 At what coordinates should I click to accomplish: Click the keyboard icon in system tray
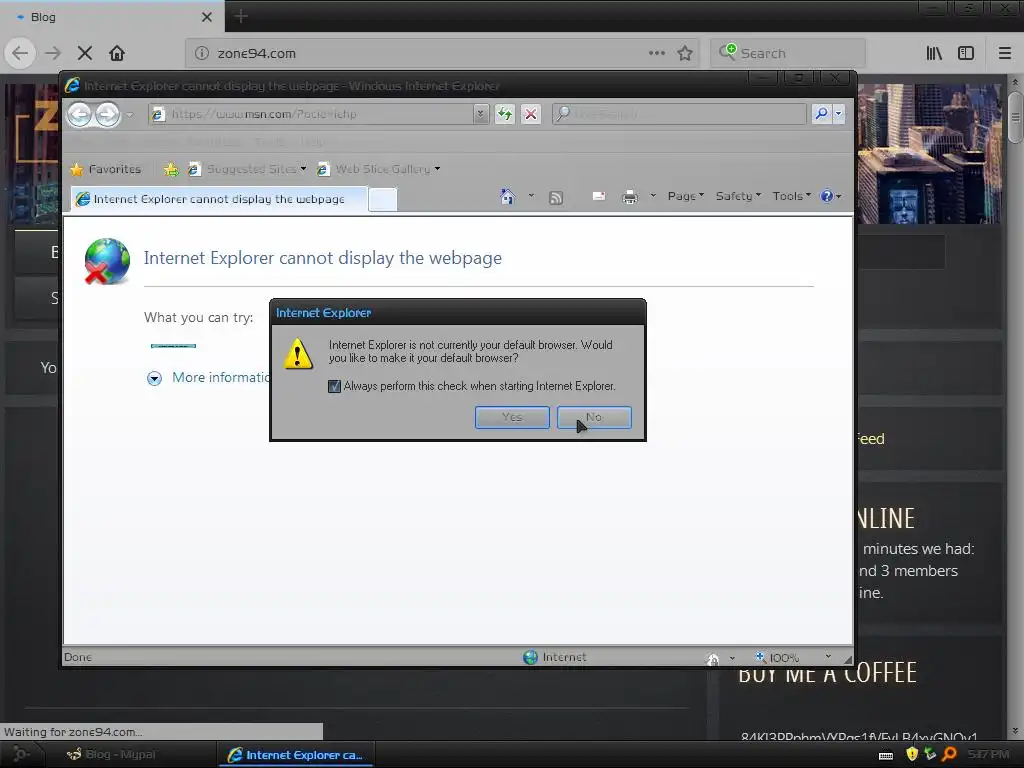coord(886,756)
